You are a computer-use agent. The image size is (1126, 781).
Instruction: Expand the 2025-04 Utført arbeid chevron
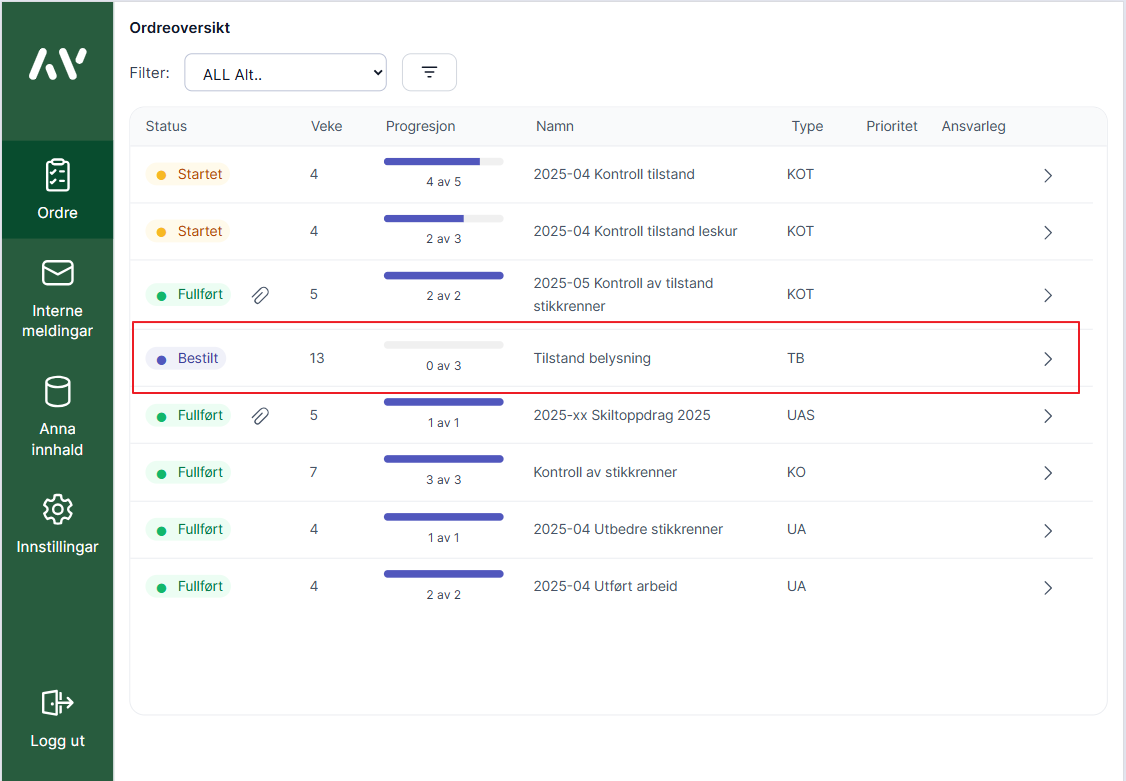(1047, 588)
